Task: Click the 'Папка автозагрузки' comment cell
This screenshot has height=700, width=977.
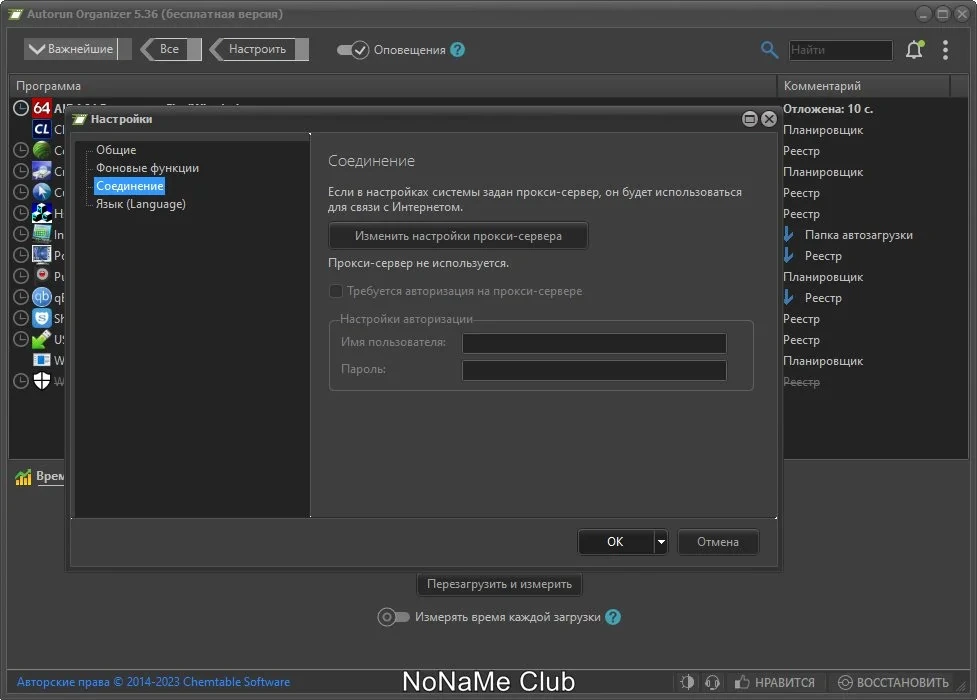Action: [859, 235]
